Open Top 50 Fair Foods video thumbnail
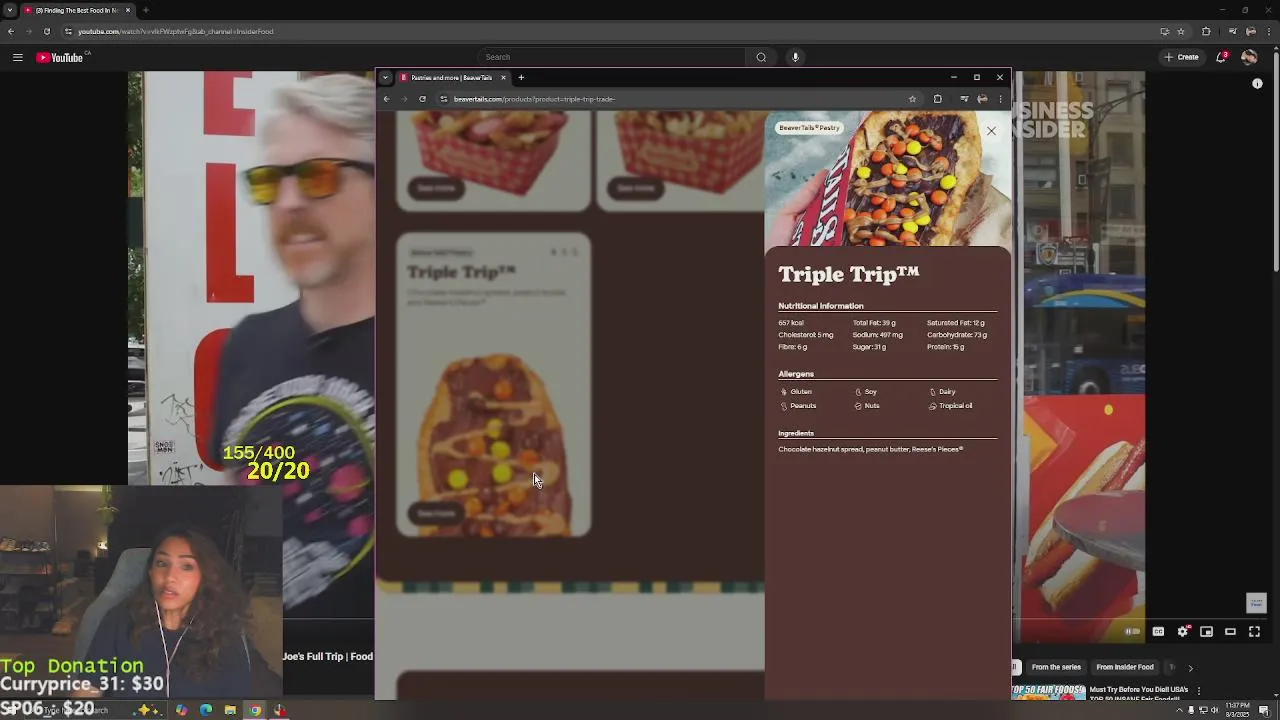This screenshot has height=720, width=1280. click(x=1047, y=692)
